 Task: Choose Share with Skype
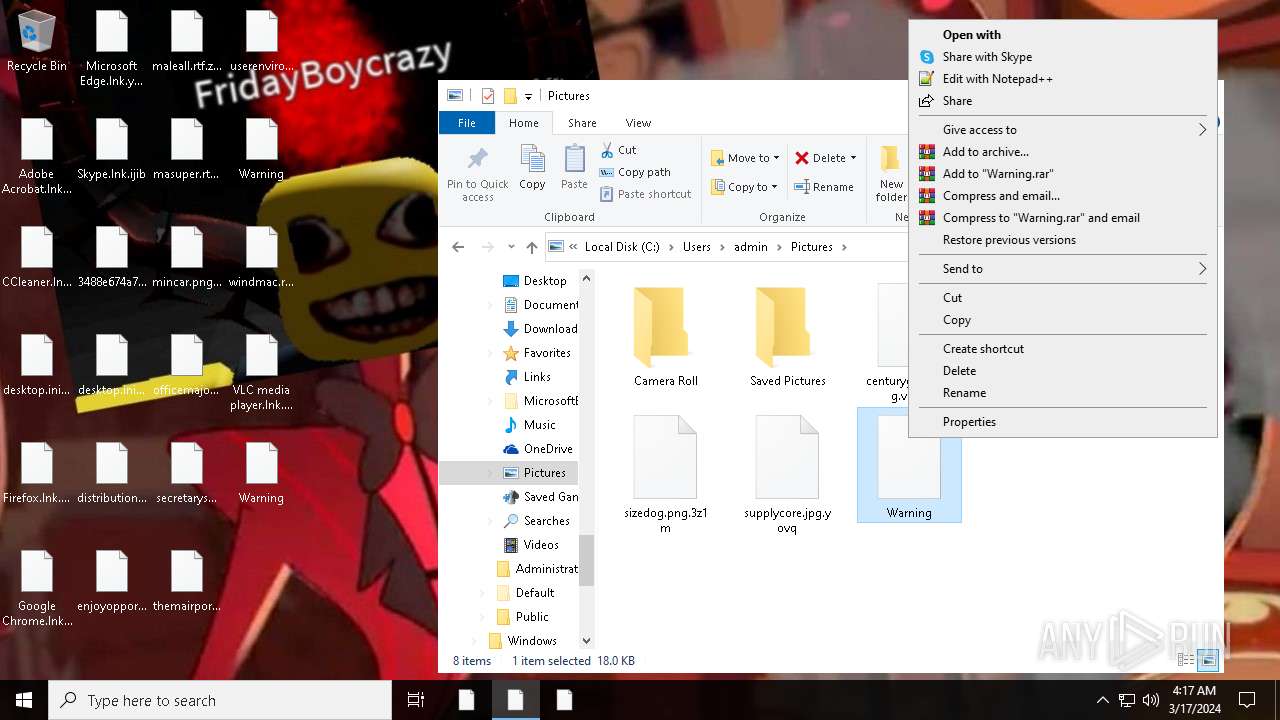pyautogui.click(x=1063, y=57)
